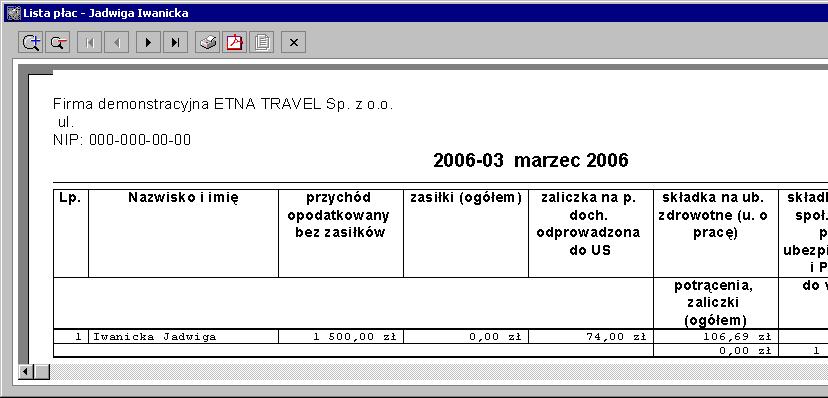
Task: Select the "Iwanicka Jadwiga" name cell
Action: pos(183,337)
